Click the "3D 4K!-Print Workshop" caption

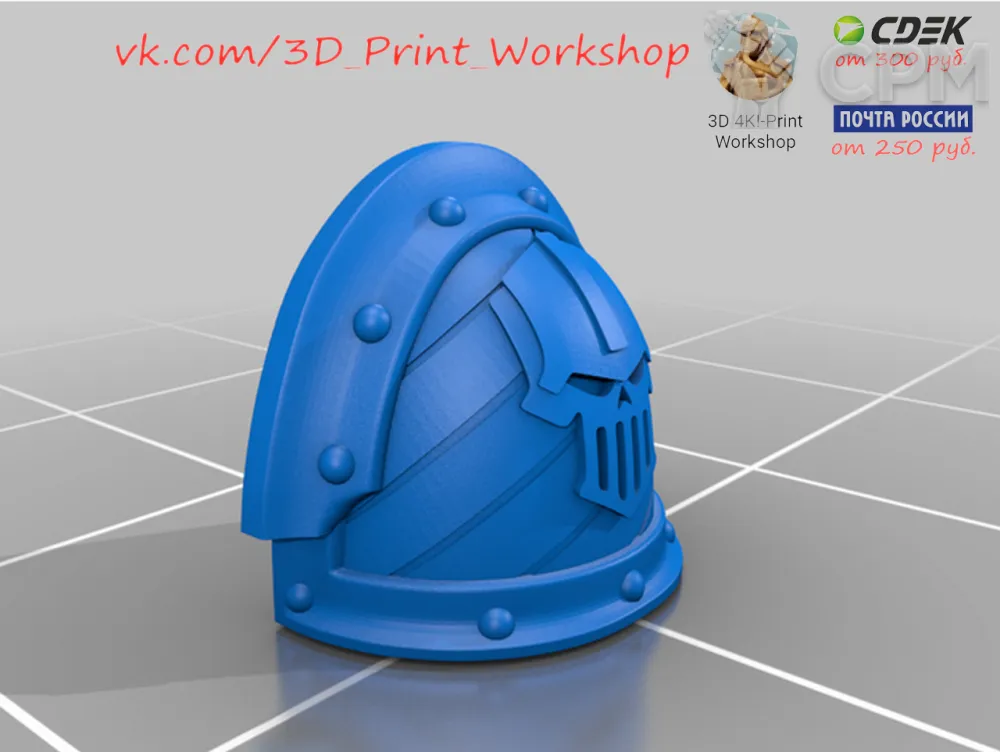pyautogui.click(x=755, y=131)
